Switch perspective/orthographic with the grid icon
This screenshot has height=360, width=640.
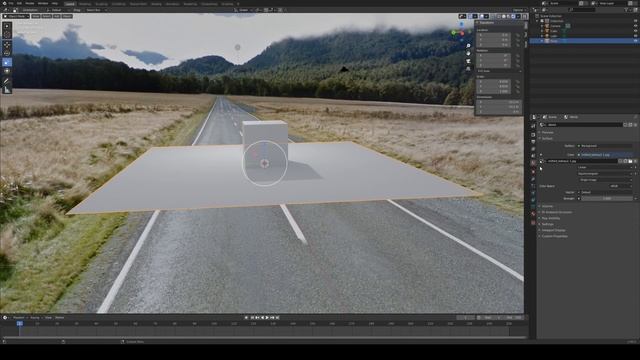tap(468, 69)
